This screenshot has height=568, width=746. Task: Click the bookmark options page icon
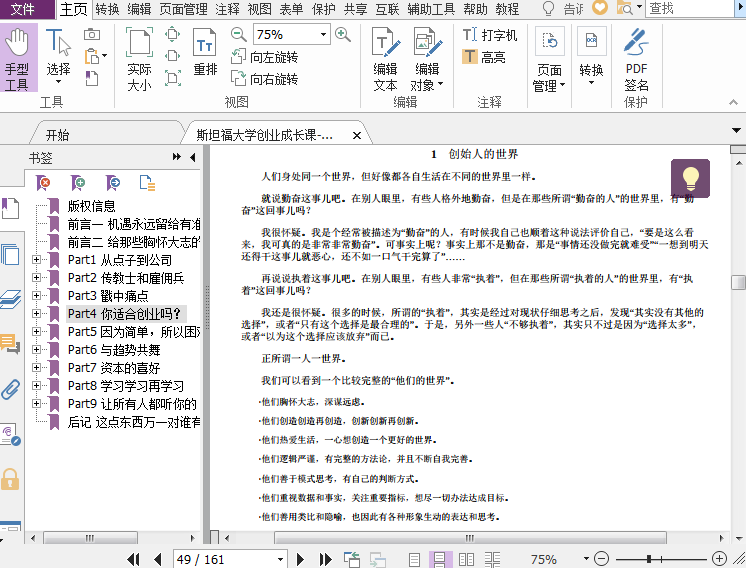(x=147, y=183)
